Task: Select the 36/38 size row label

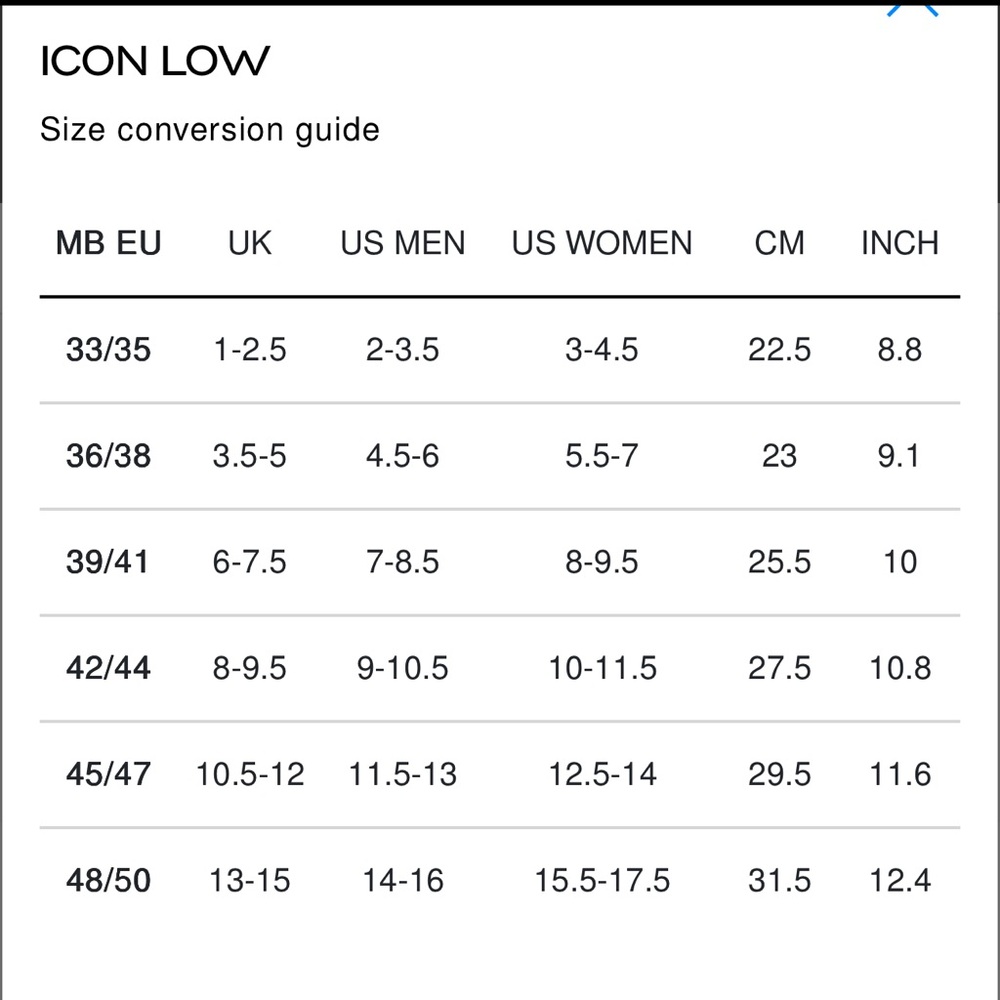Action: coord(108,456)
